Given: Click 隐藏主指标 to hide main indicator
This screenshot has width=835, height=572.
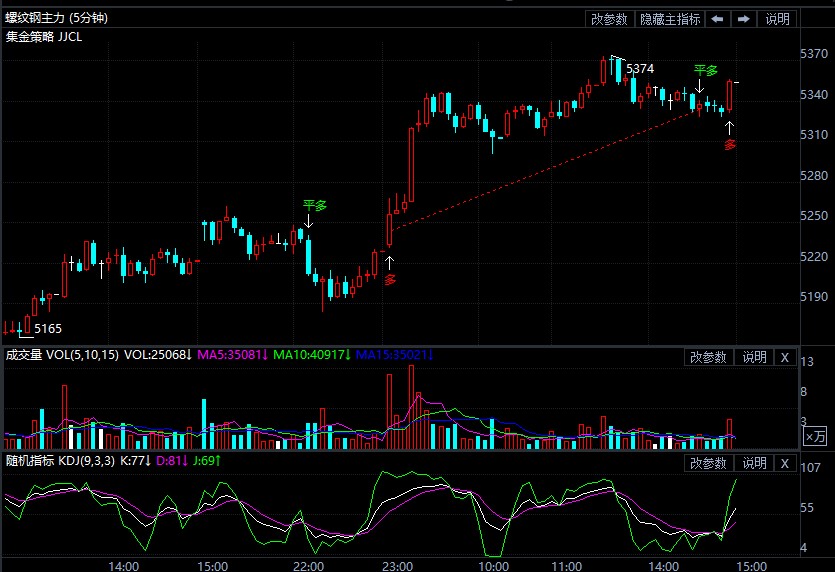Looking at the screenshot, I should (670, 19).
